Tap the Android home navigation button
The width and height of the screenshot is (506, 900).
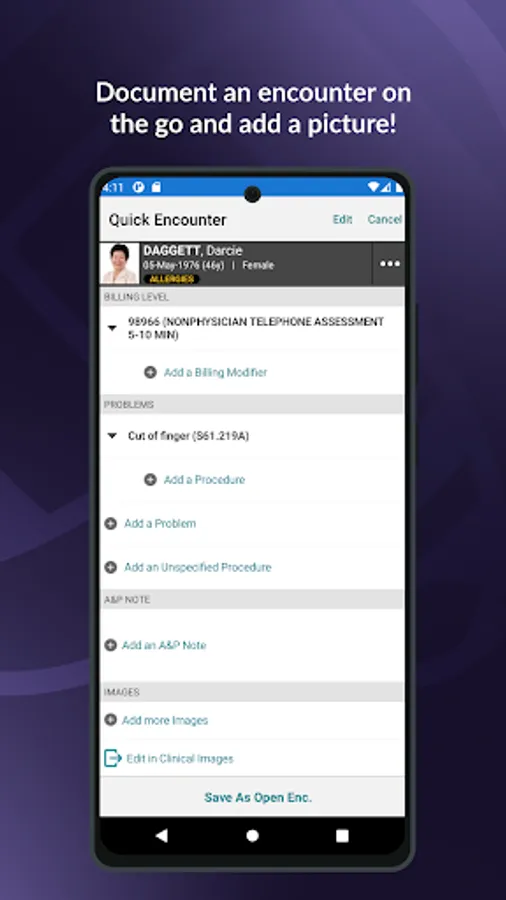[x=252, y=836]
